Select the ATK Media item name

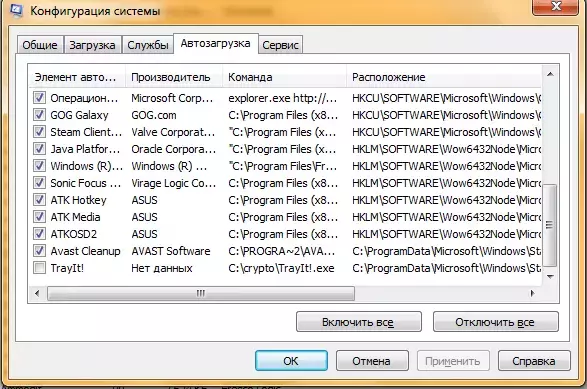point(76,217)
